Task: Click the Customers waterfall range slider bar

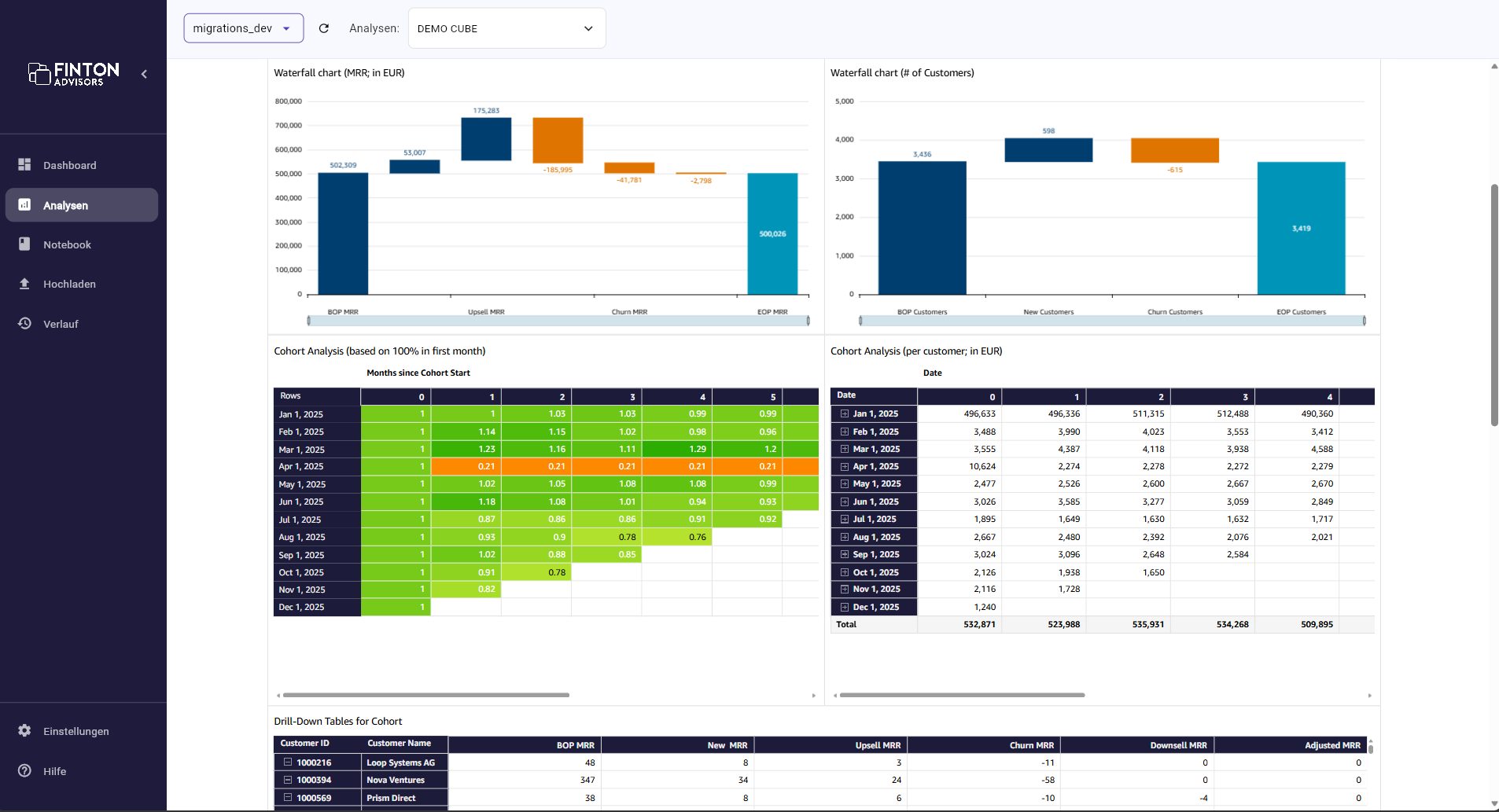Action: point(1112,321)
